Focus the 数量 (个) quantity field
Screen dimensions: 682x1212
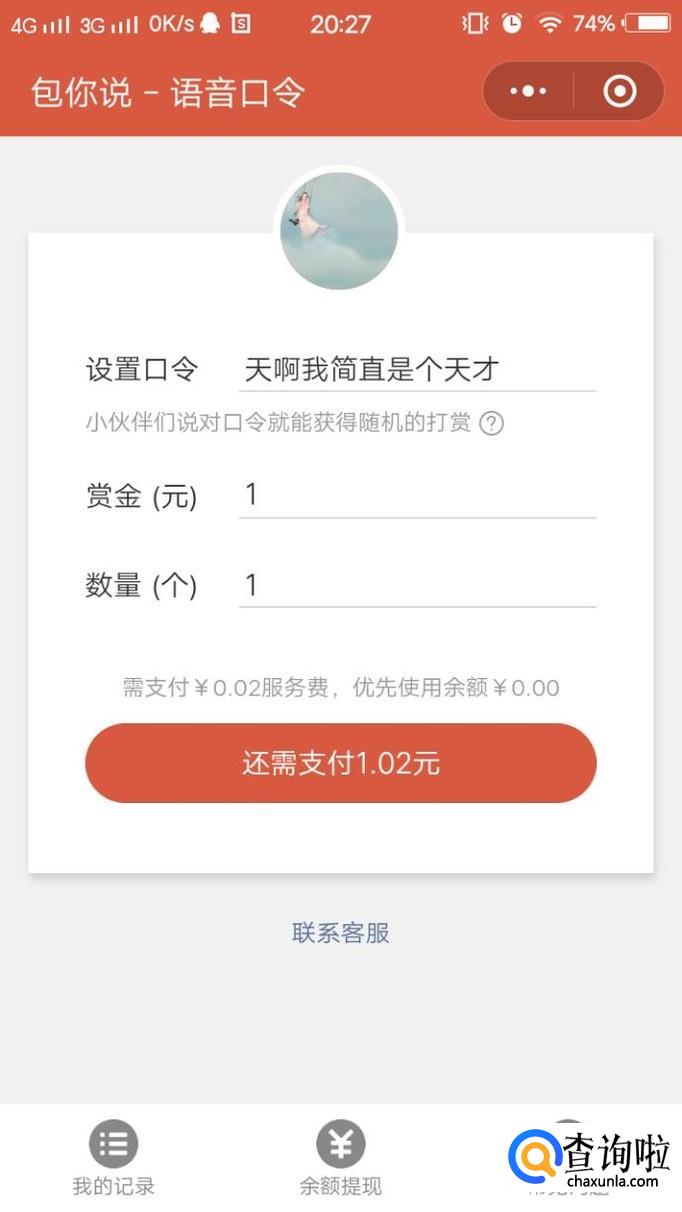point(417,585)
